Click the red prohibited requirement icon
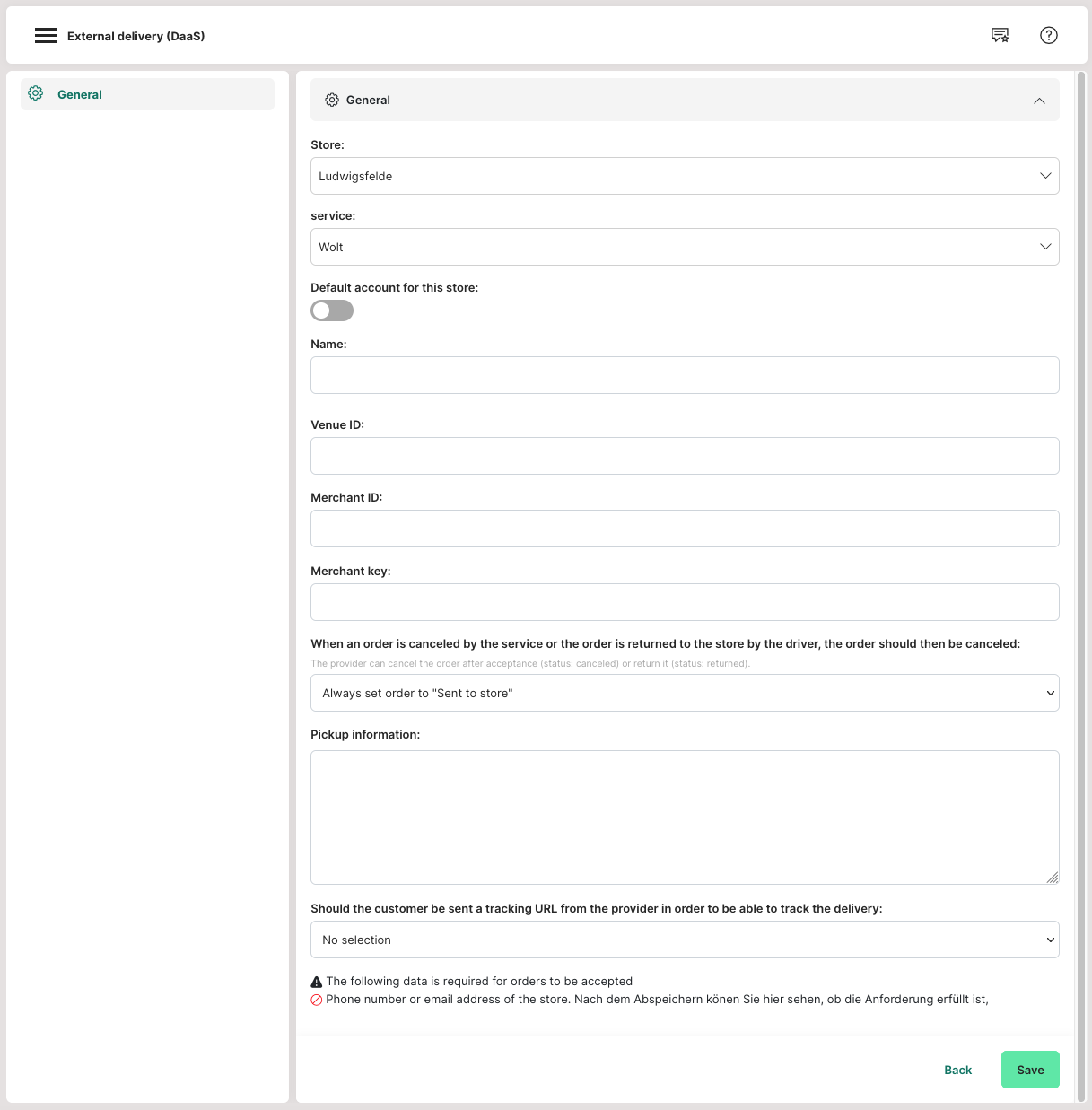This screenshot has height=1110, width=1092. (x=317, y=1000)
